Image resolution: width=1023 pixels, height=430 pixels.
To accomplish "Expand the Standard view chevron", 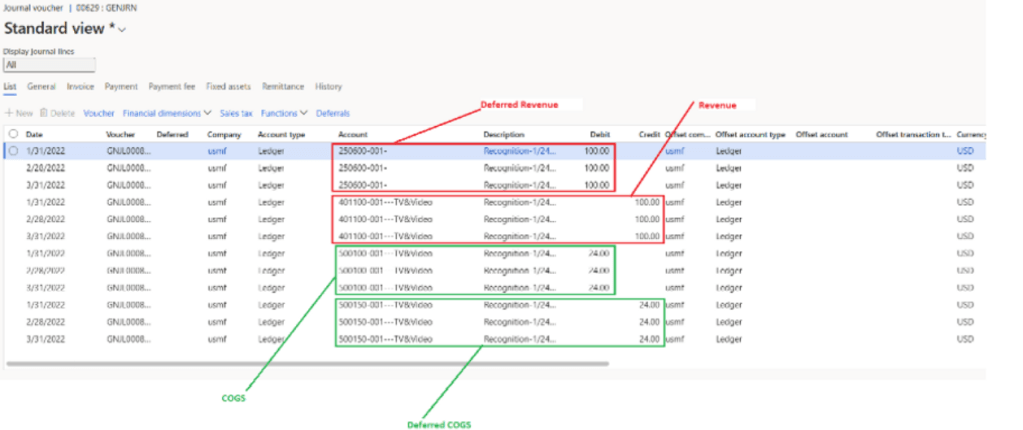I will (123, 30).
